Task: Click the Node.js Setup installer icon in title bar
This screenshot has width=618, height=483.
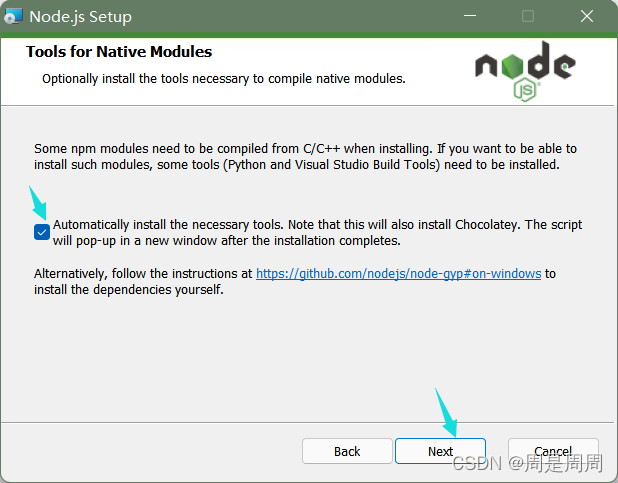Action: click(13, 17)
